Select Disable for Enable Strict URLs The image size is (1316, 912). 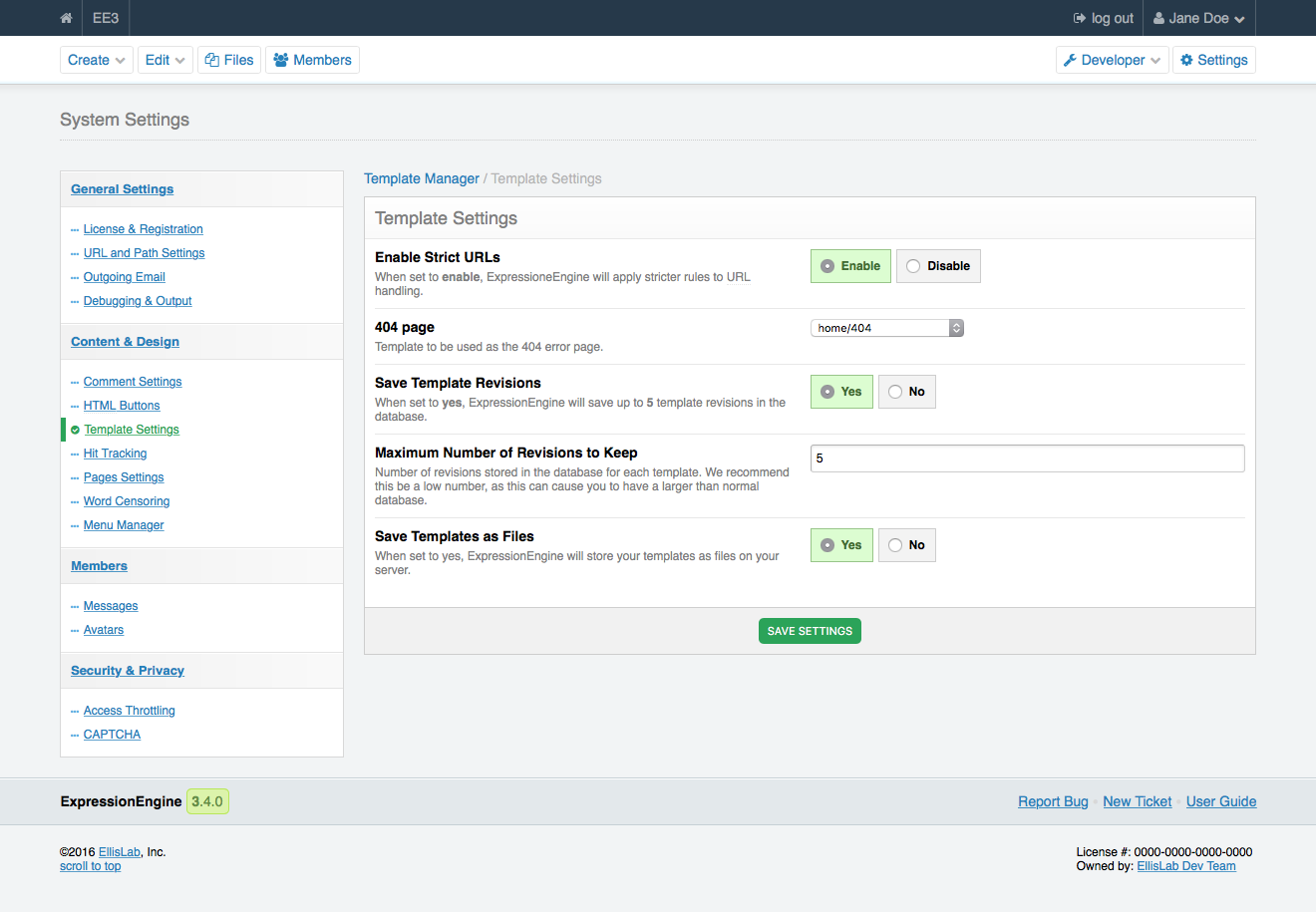click(937, 266)
